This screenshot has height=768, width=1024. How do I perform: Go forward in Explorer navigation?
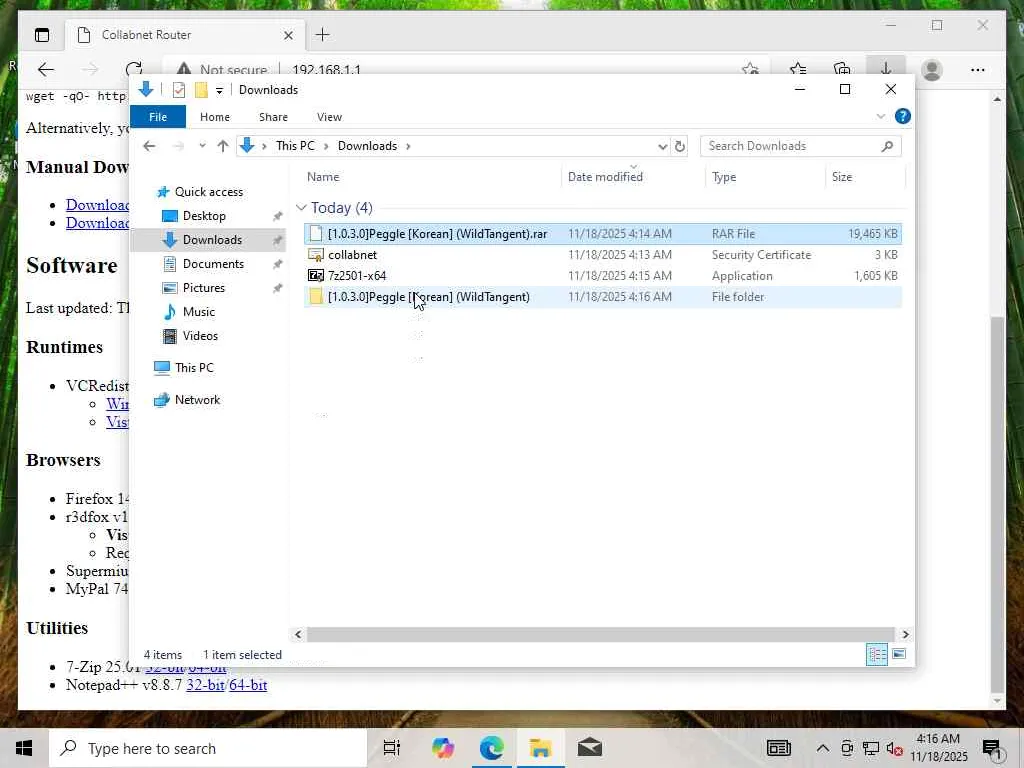pos(178,146)
